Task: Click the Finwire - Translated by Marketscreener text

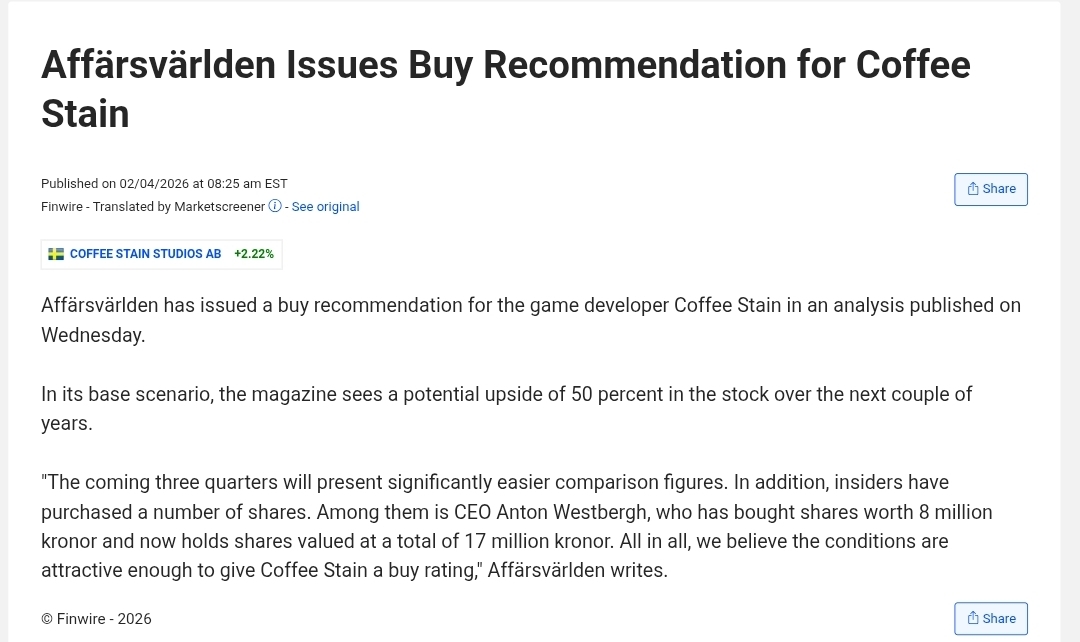Action: (153, 207)
